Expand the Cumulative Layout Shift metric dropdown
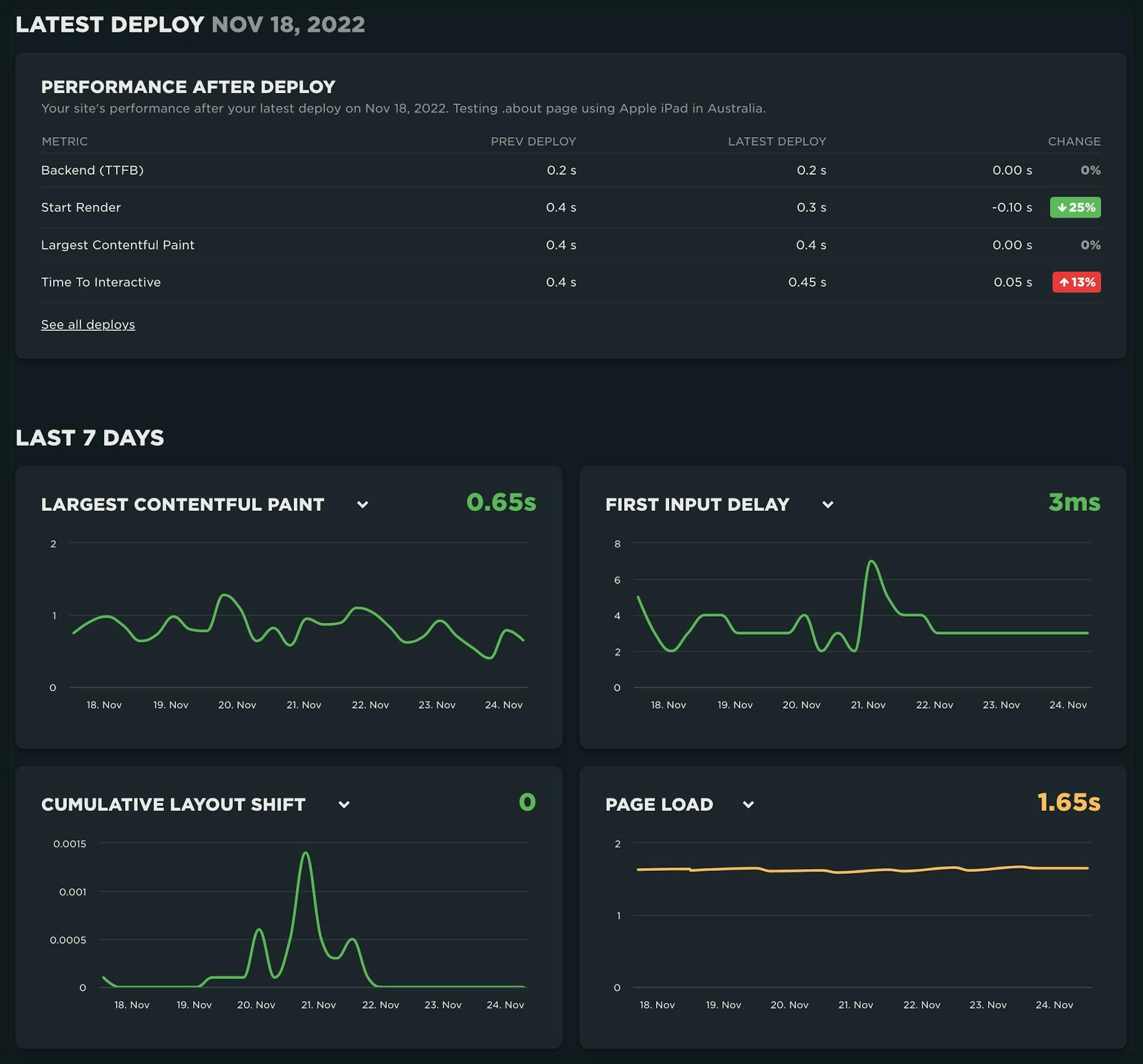The width and height of the screenshot is (1143, 1064). (344, 804)
